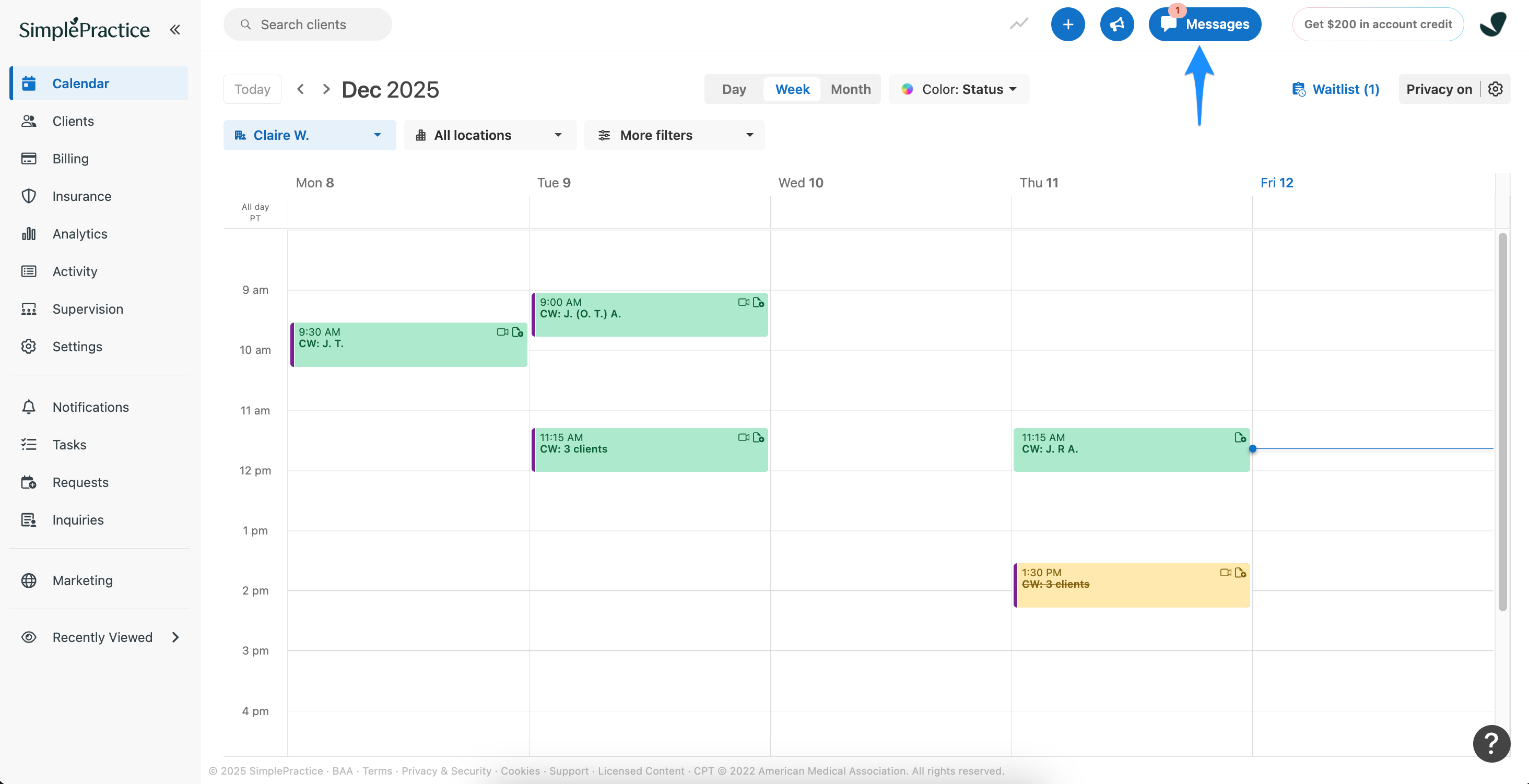Click video icon on 1:30 PM appointment
Image resolution: width=1529 pixels, height=784 pixels.
pyautogui.click(x=1225, y=573)
